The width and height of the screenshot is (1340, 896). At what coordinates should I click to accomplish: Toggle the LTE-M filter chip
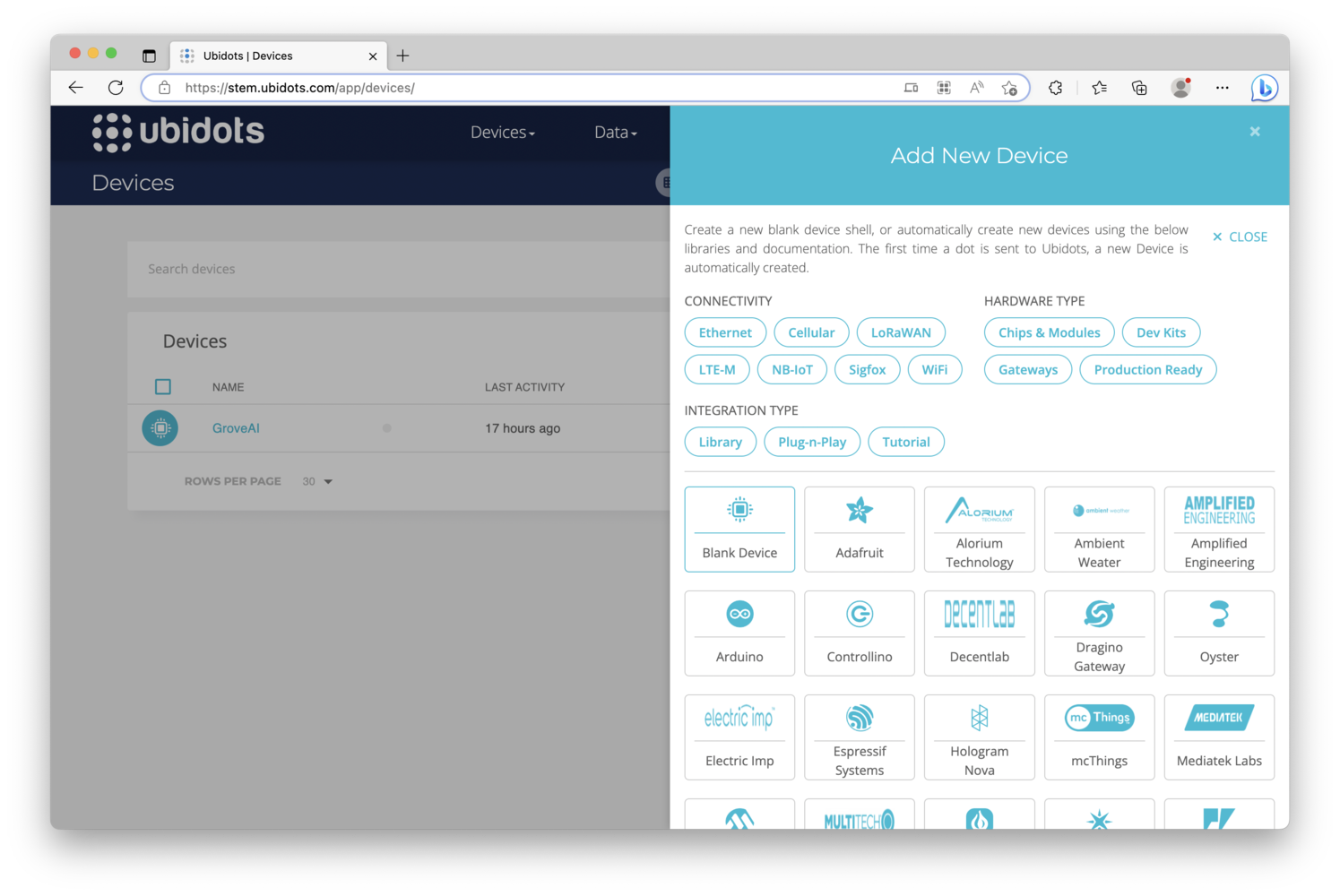tap(717, 369)
